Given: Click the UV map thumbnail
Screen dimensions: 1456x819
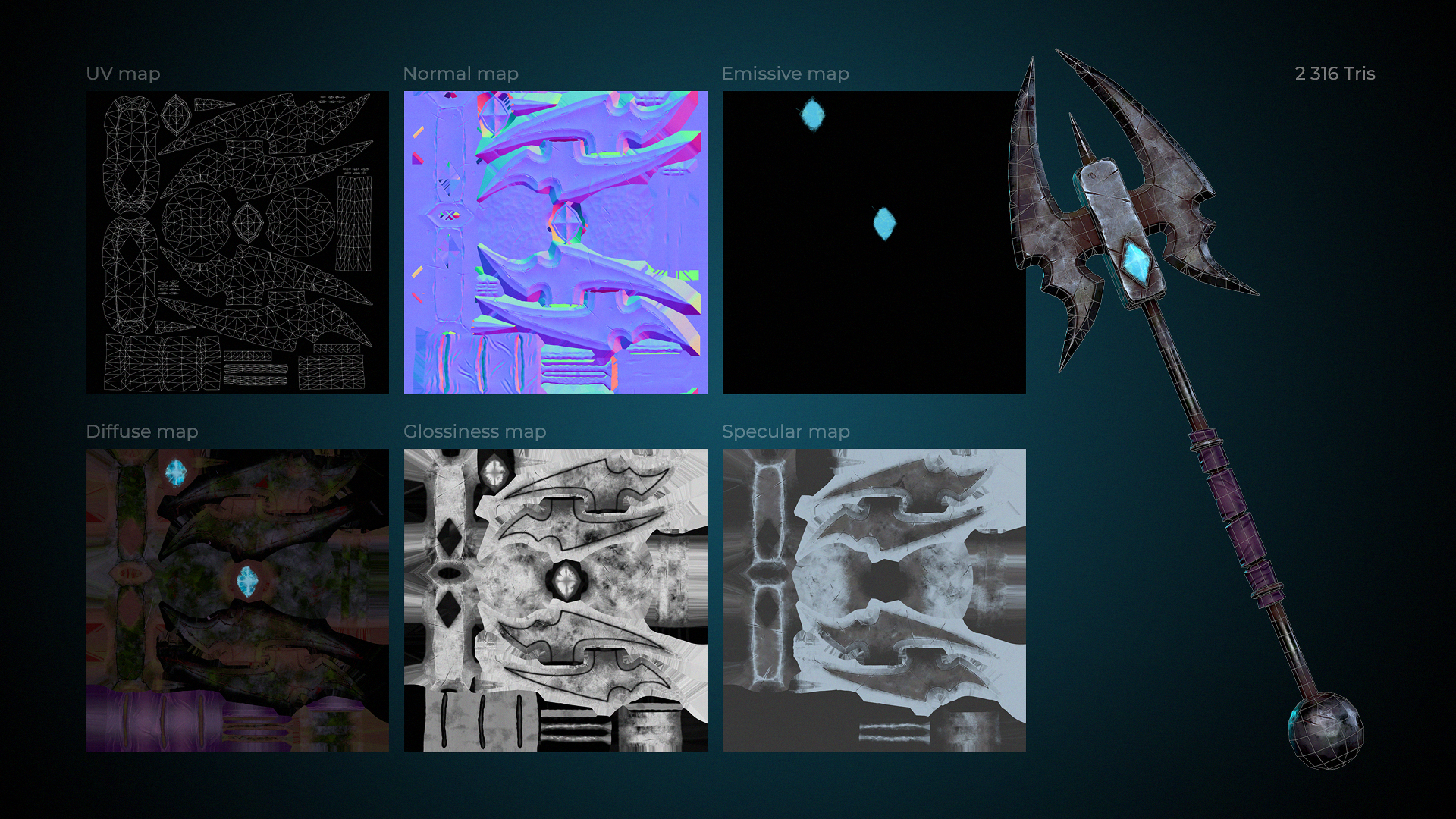Looking at the screenshot, I should pos(237,243).
